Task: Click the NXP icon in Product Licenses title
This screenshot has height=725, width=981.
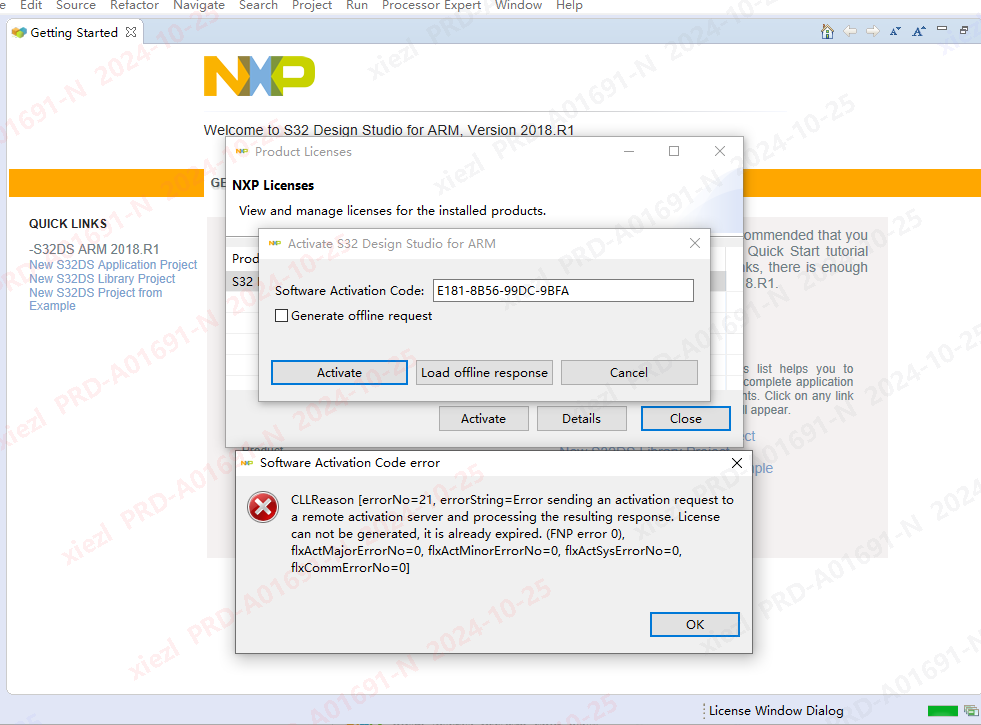Action: [242, 151]
